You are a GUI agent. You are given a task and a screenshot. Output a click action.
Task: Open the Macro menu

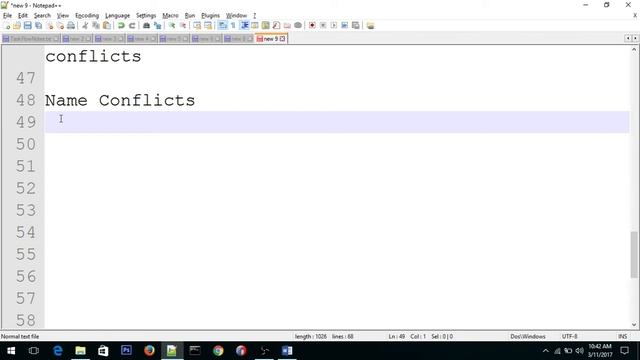tap(170, 16)
